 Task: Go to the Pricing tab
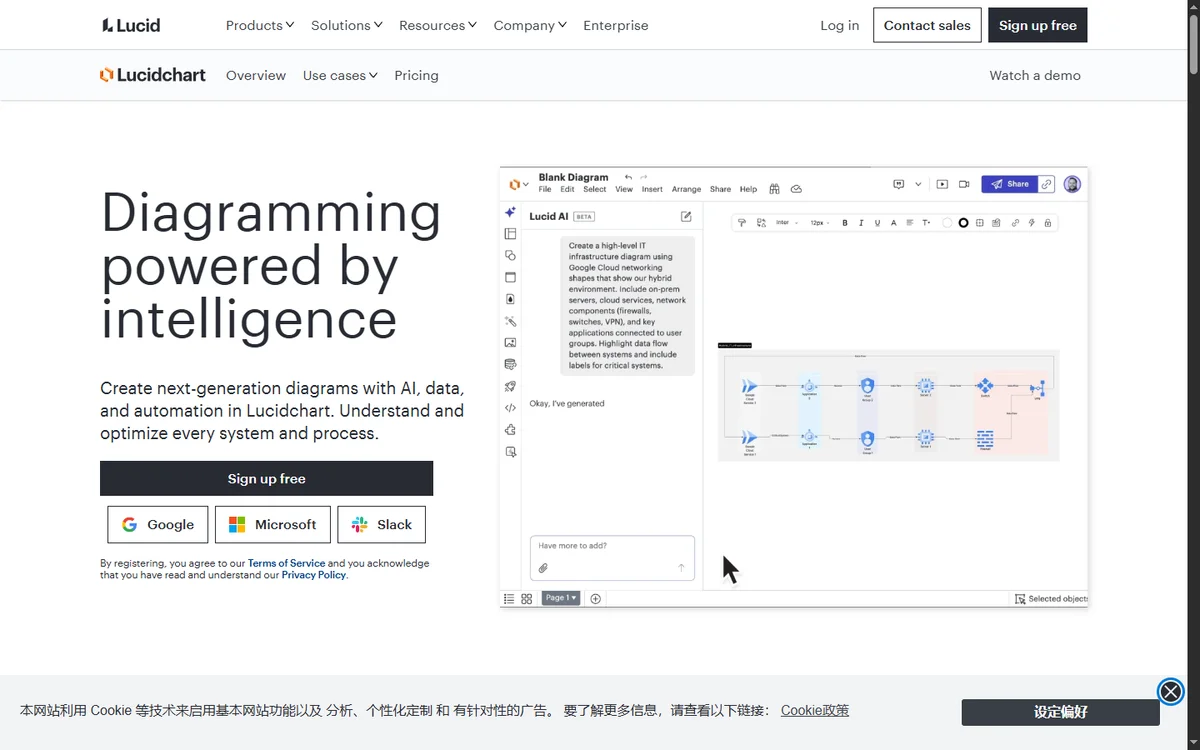click(x=416, y=75)
